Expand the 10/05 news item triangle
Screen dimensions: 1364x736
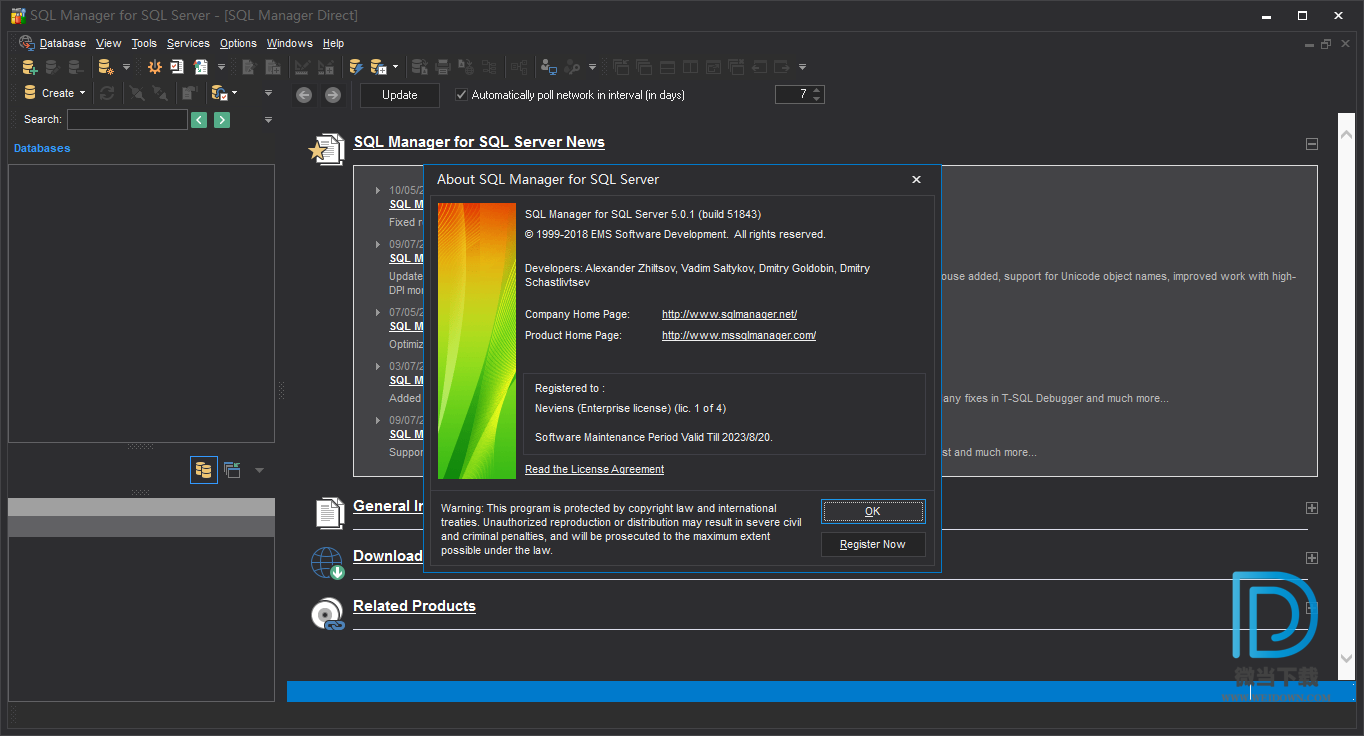pos(378,190)
